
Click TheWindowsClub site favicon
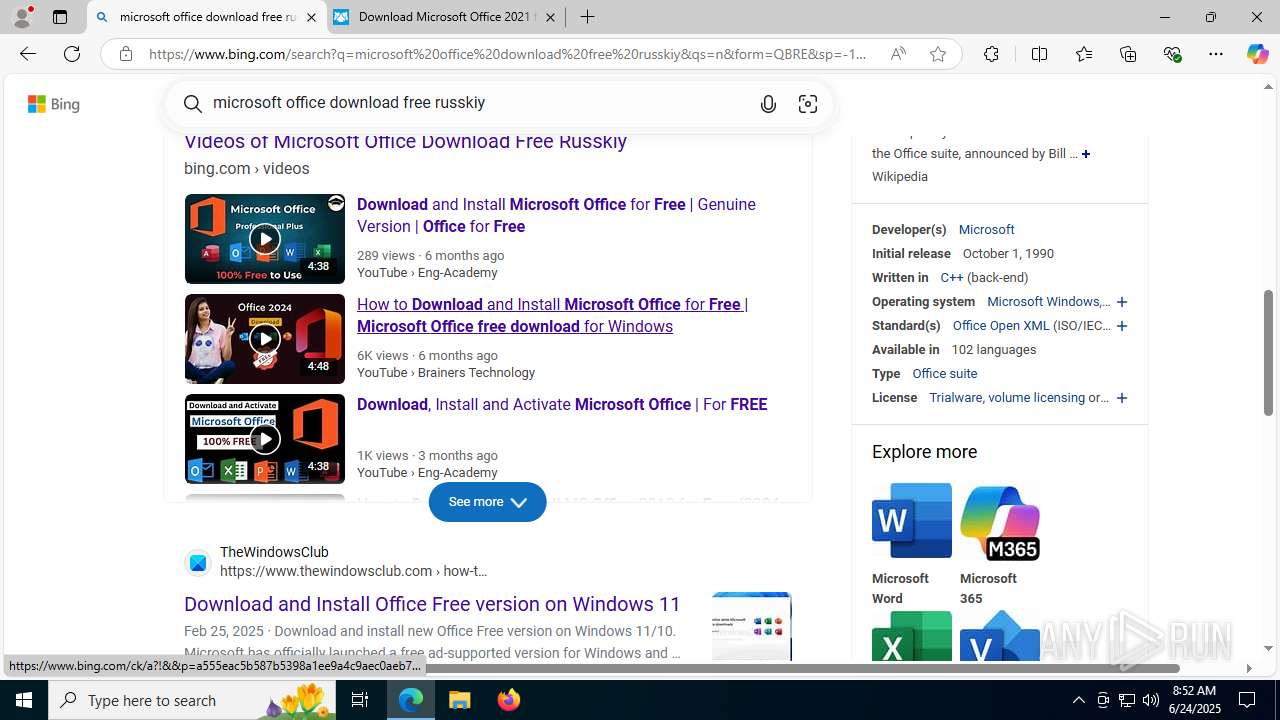198,563
